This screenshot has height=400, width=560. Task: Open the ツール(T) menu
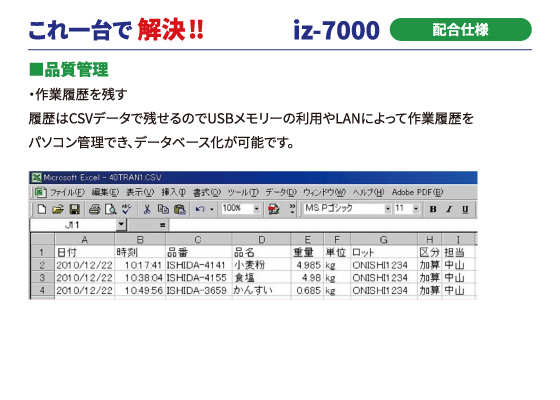click(x=243, y=192)
